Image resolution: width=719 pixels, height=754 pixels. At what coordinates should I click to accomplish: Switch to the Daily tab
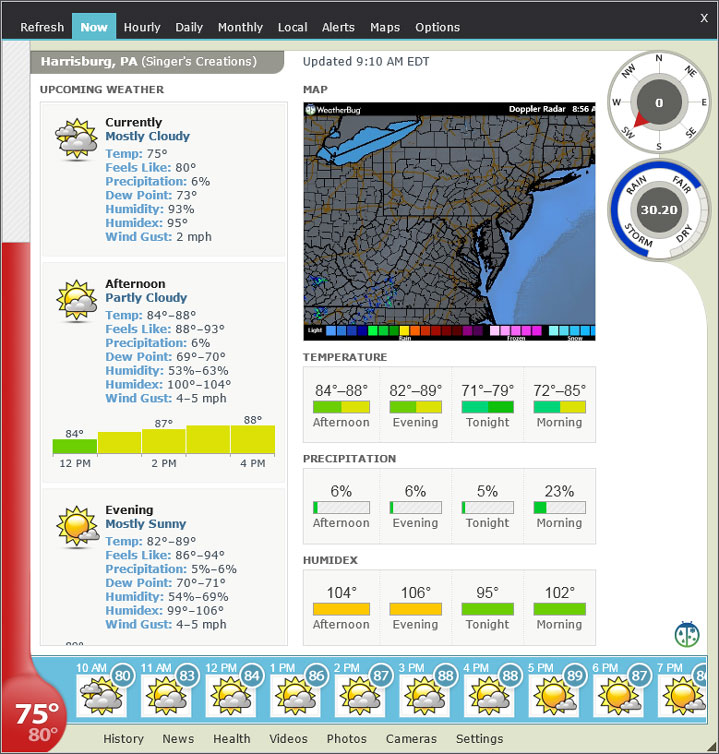[x=189, y=27]
